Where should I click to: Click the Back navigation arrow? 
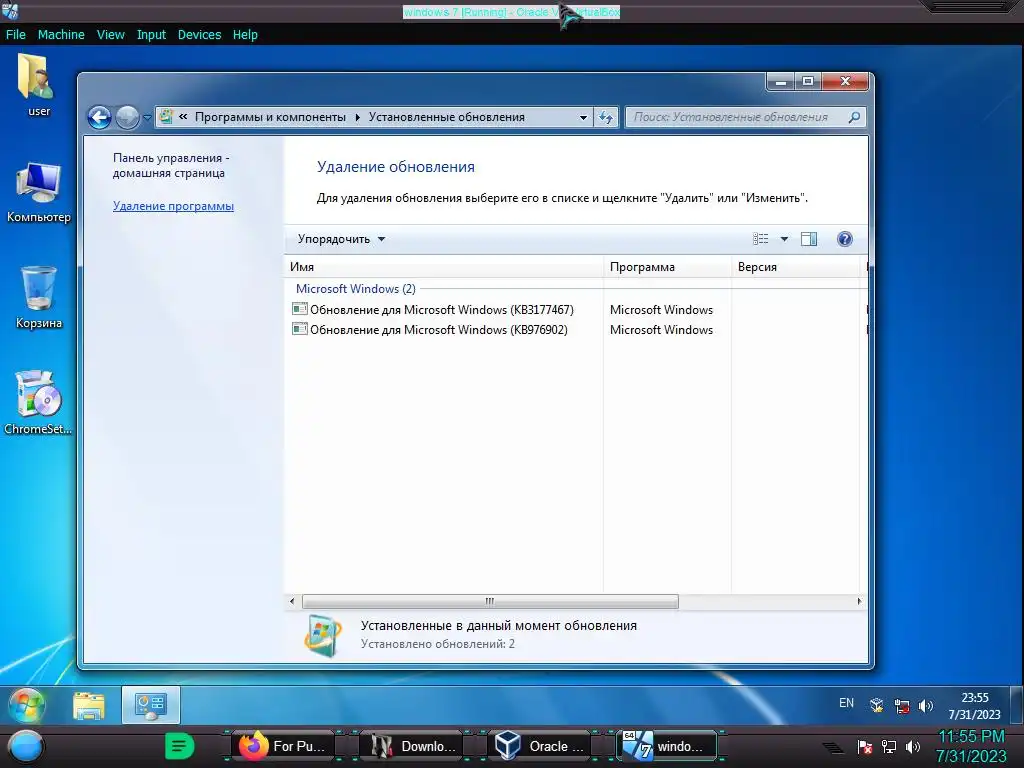click(x=99, y=118)
